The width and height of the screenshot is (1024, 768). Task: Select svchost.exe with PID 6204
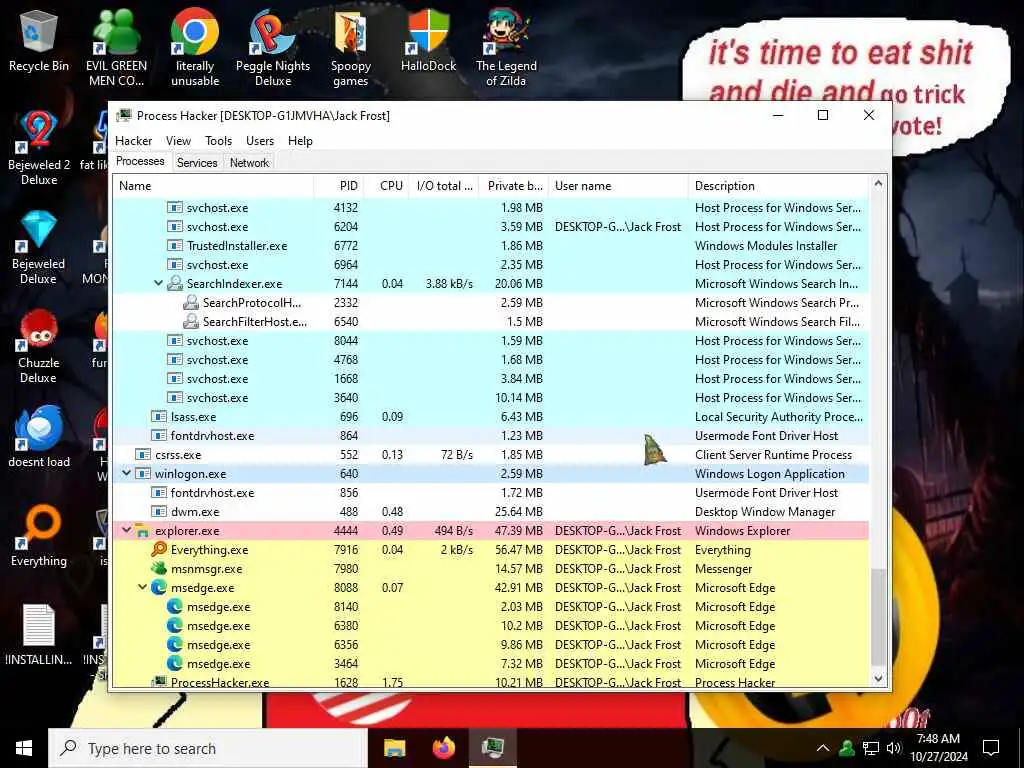coord(491,227)
